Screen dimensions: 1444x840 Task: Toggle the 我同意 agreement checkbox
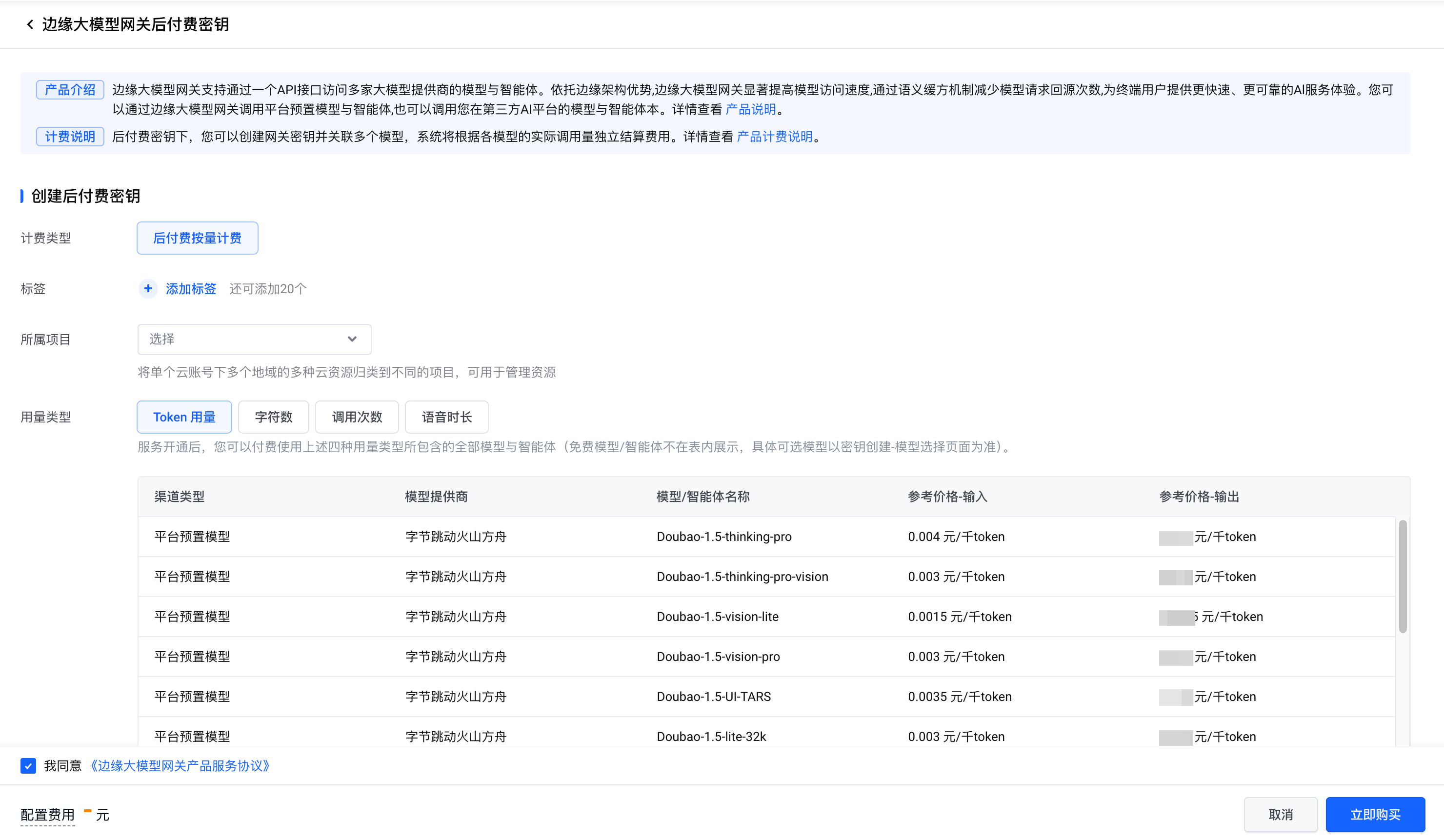click(28, 765)
